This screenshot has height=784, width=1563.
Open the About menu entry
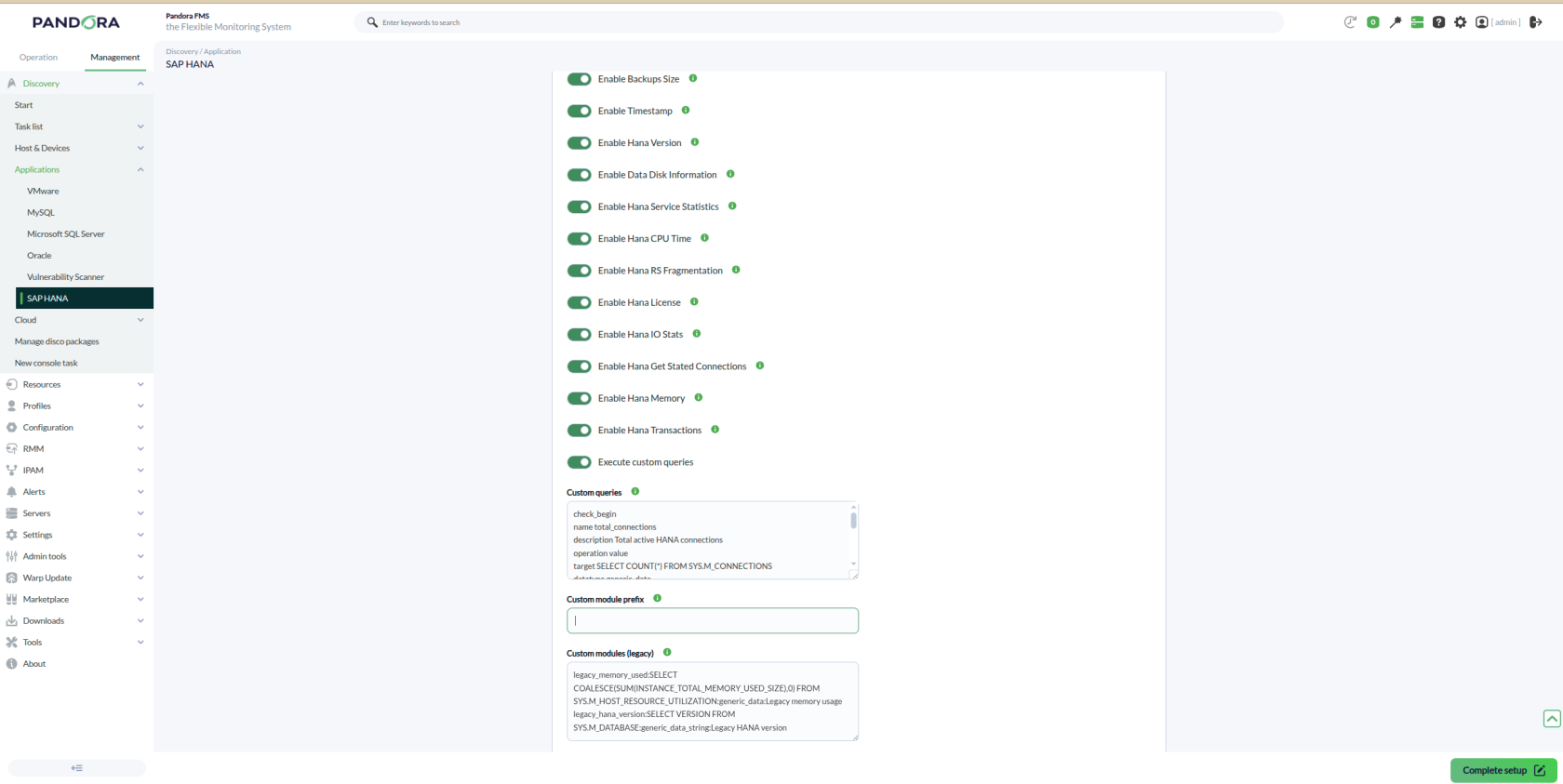coord(34,664)
